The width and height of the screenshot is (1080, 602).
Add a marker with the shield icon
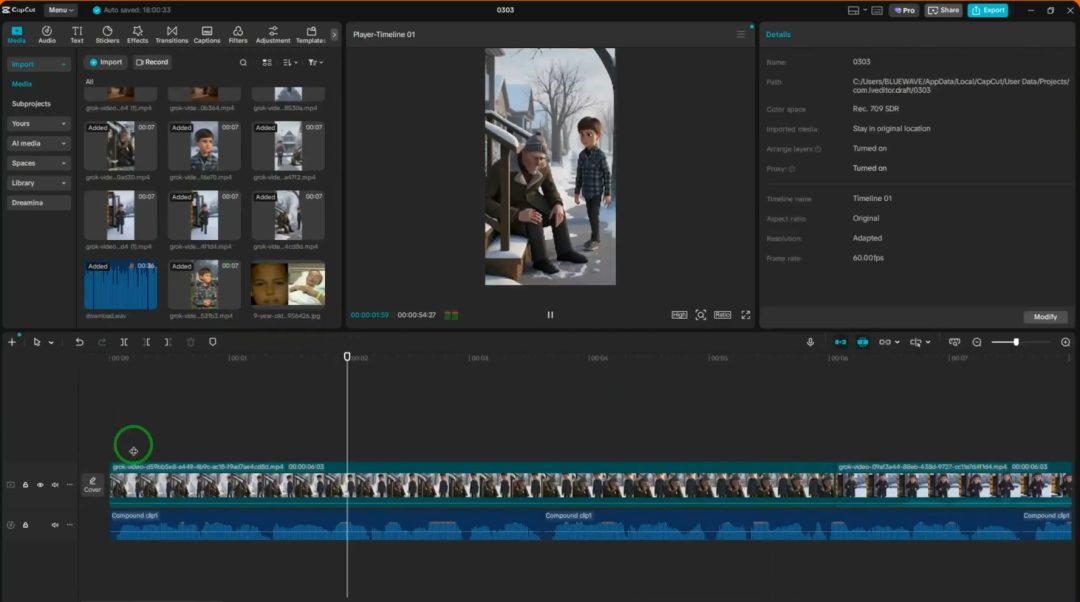coord(212,342)
